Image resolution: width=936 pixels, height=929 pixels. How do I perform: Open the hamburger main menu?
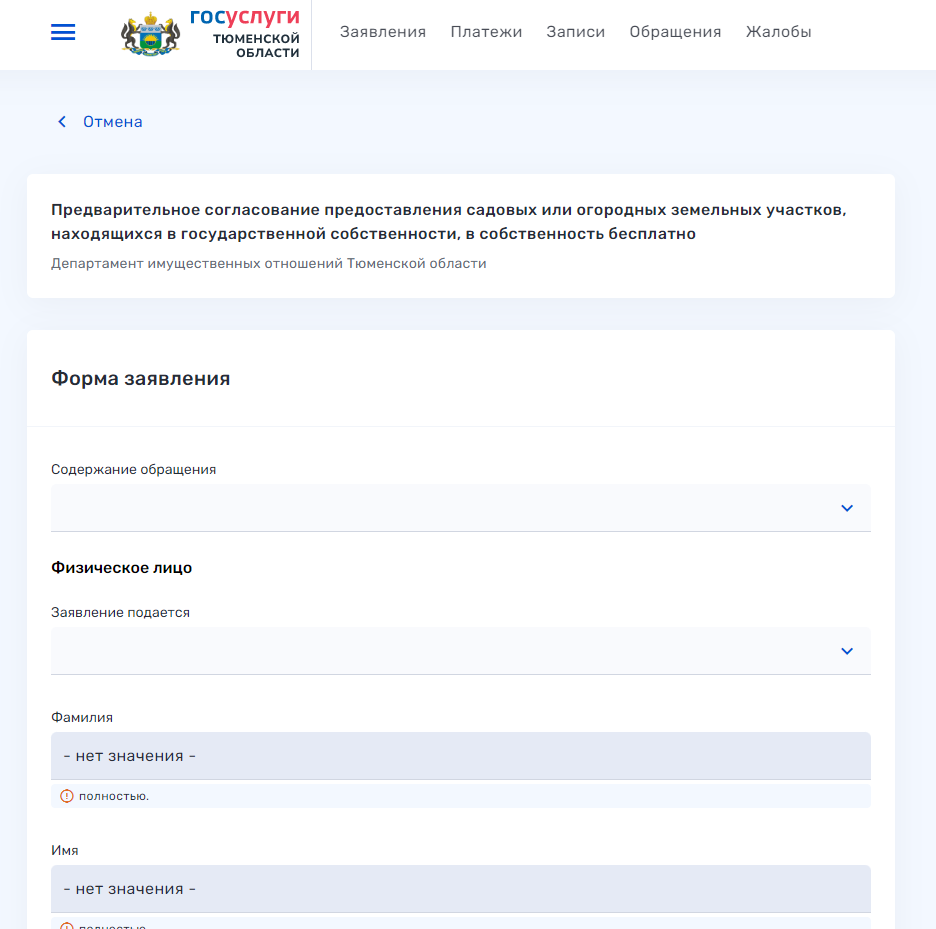pos(63,33)
